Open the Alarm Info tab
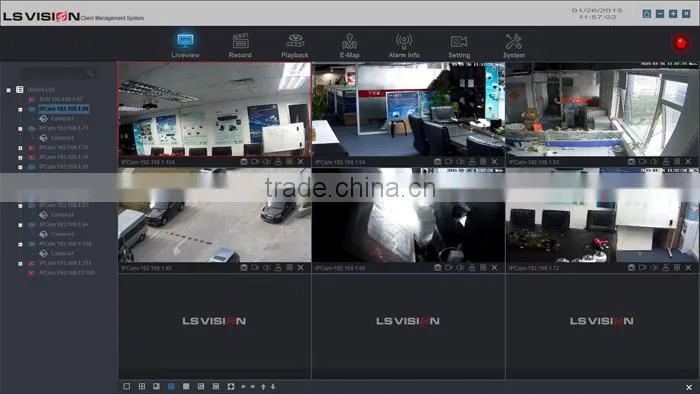This screenshot has height=394, width=700. click(x=404, y=45)
